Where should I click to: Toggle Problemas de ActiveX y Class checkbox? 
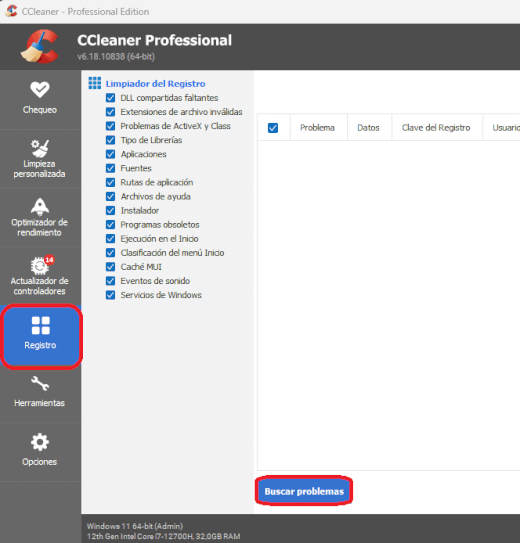110,126
